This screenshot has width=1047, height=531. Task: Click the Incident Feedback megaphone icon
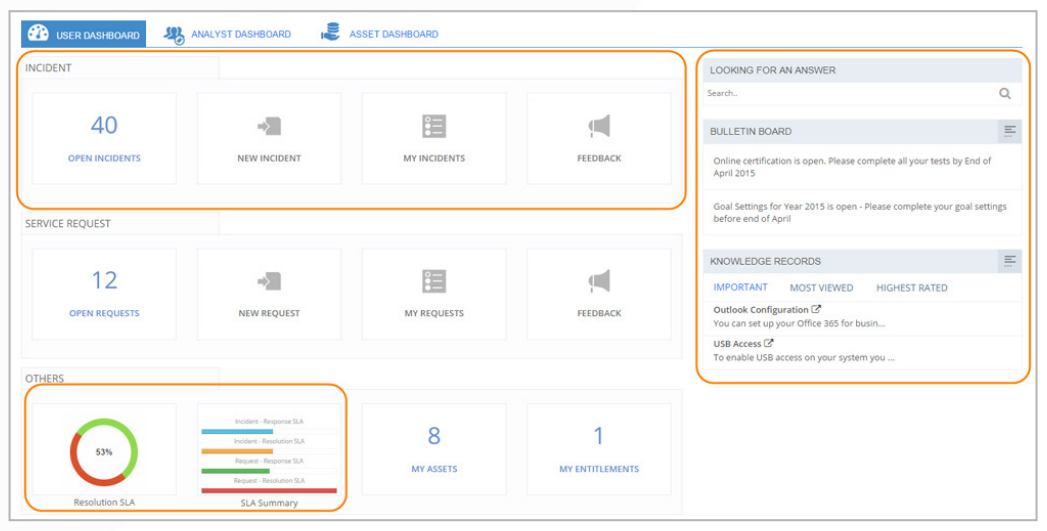[x=599, y=126]
